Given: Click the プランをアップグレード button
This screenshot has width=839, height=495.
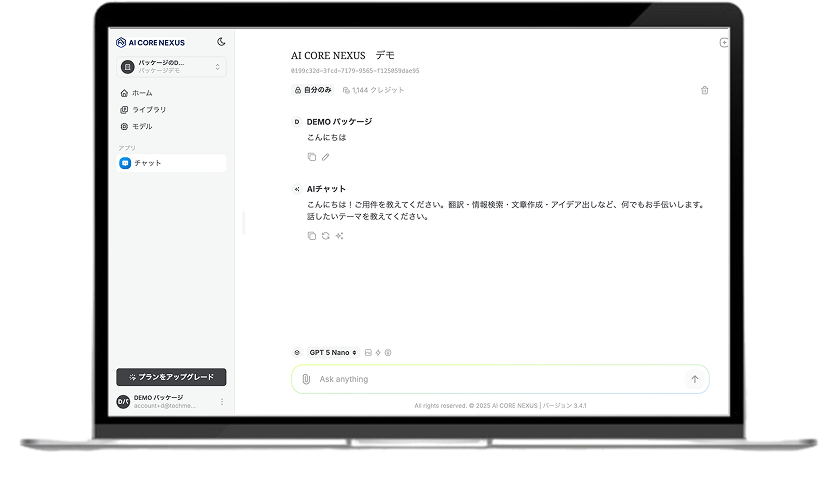Looking at the screenshot, I should (x=171, y=377).
